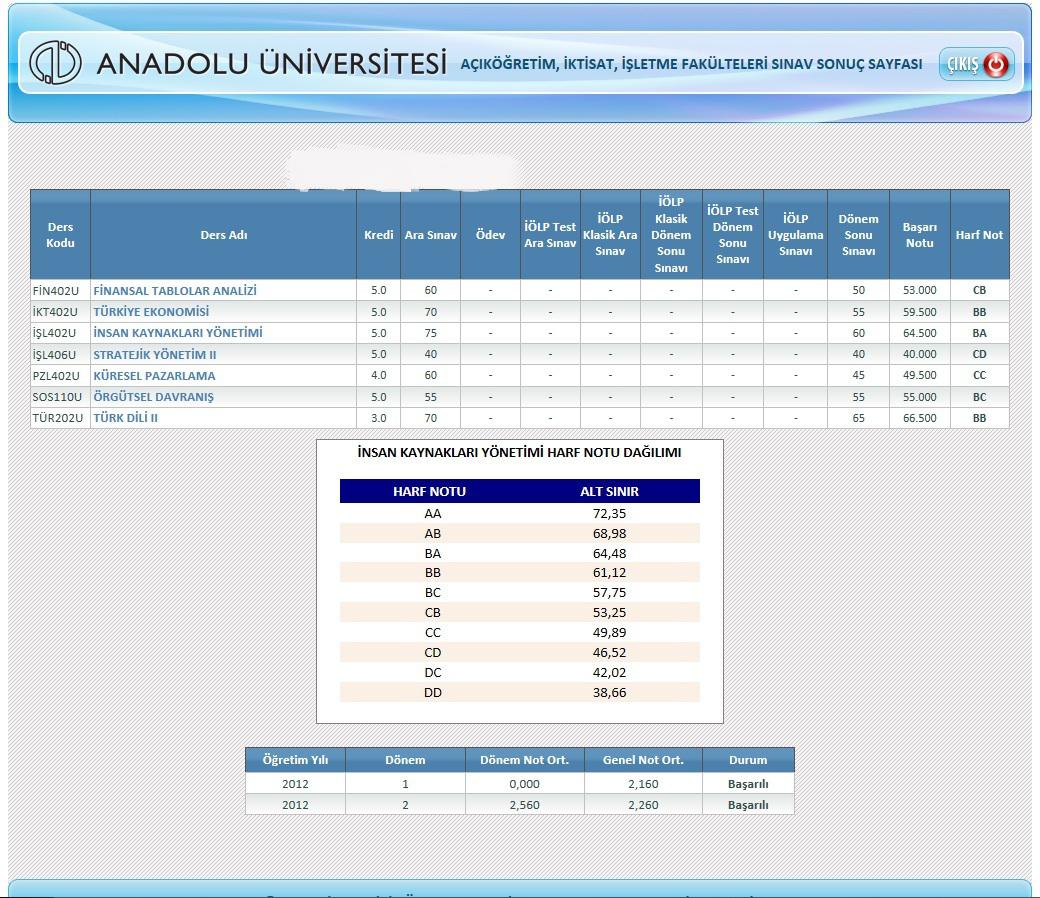
Task: Select course code PZL402U
Action: 56,375
